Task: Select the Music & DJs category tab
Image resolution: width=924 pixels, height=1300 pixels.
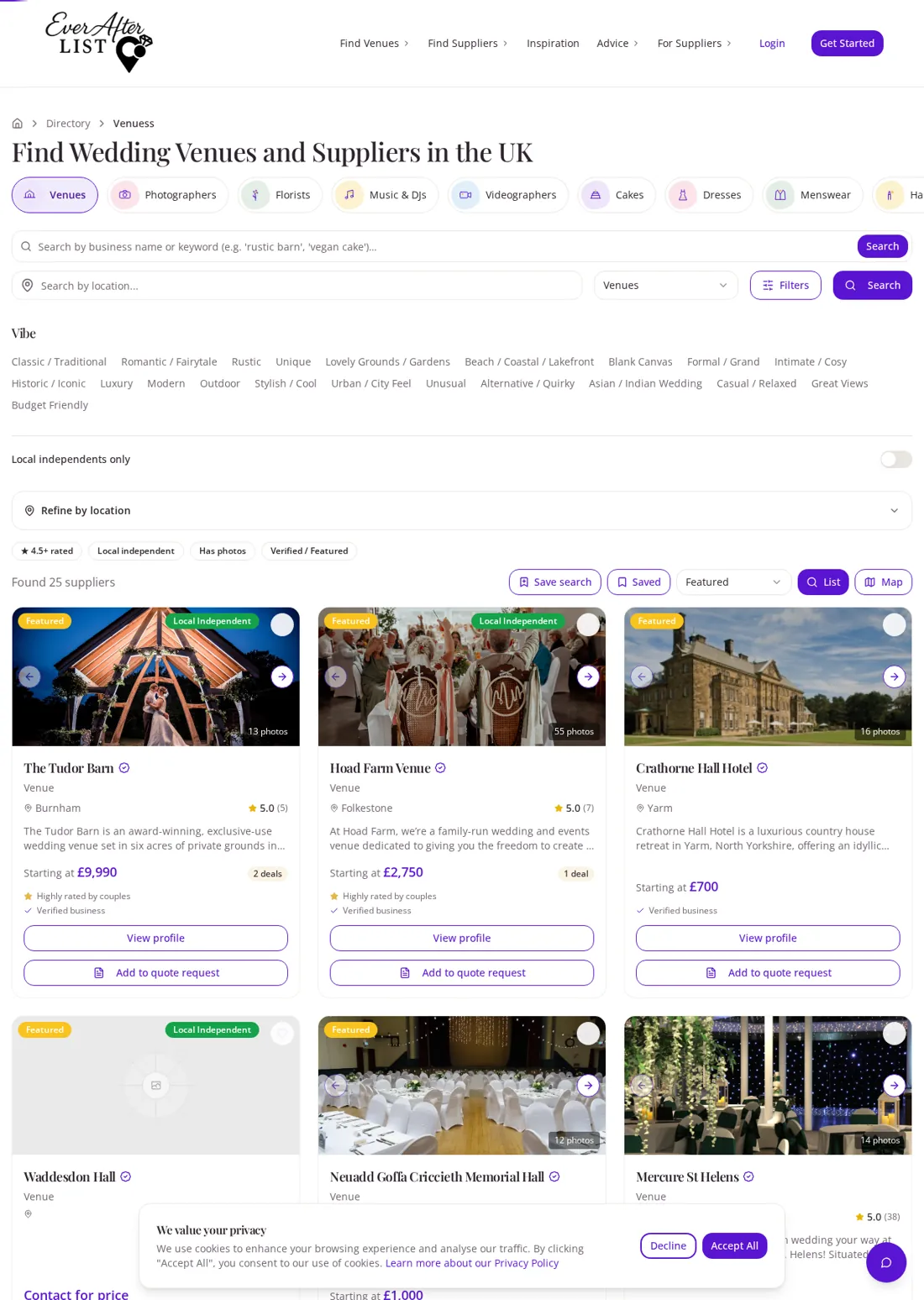Action: pos(385,195)
